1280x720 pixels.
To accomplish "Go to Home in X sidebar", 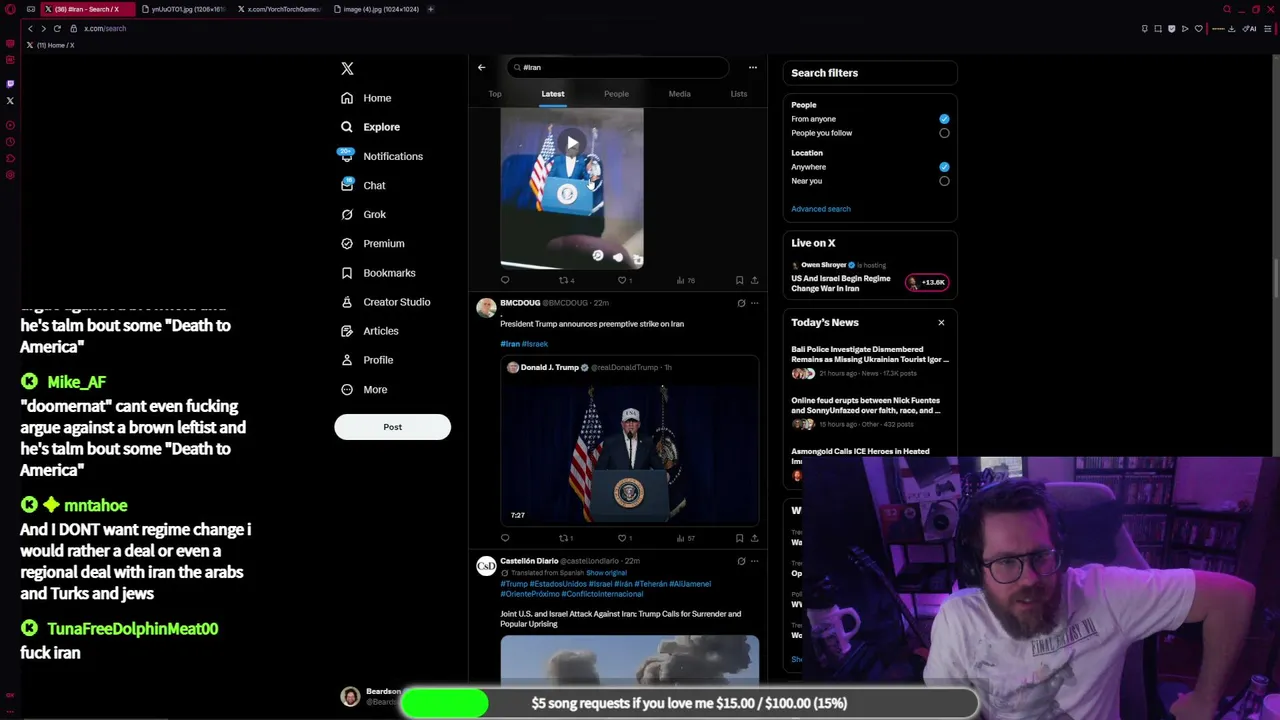I will (366, 98).
